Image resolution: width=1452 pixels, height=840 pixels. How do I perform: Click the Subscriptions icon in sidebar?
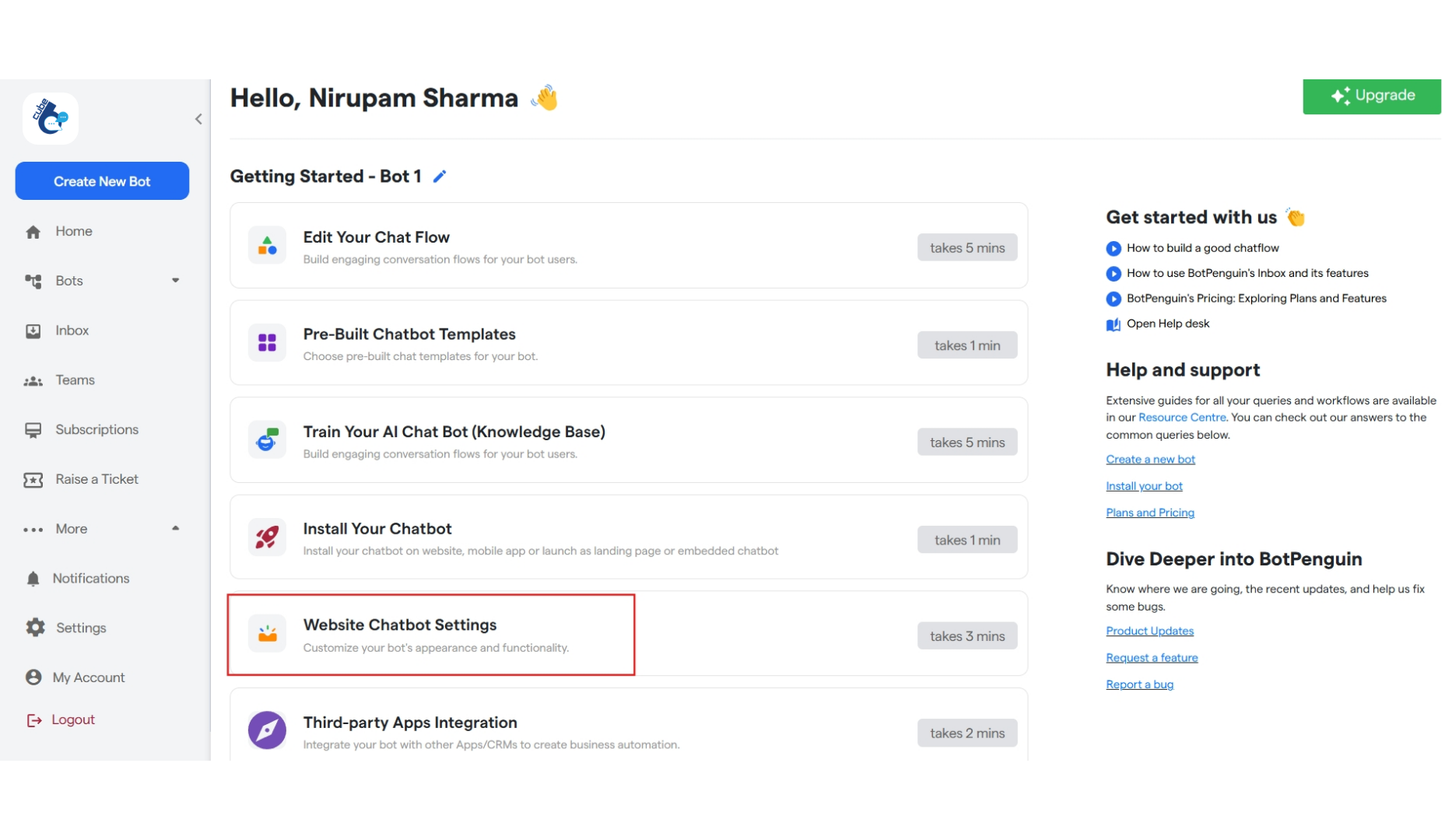[33, 431]
